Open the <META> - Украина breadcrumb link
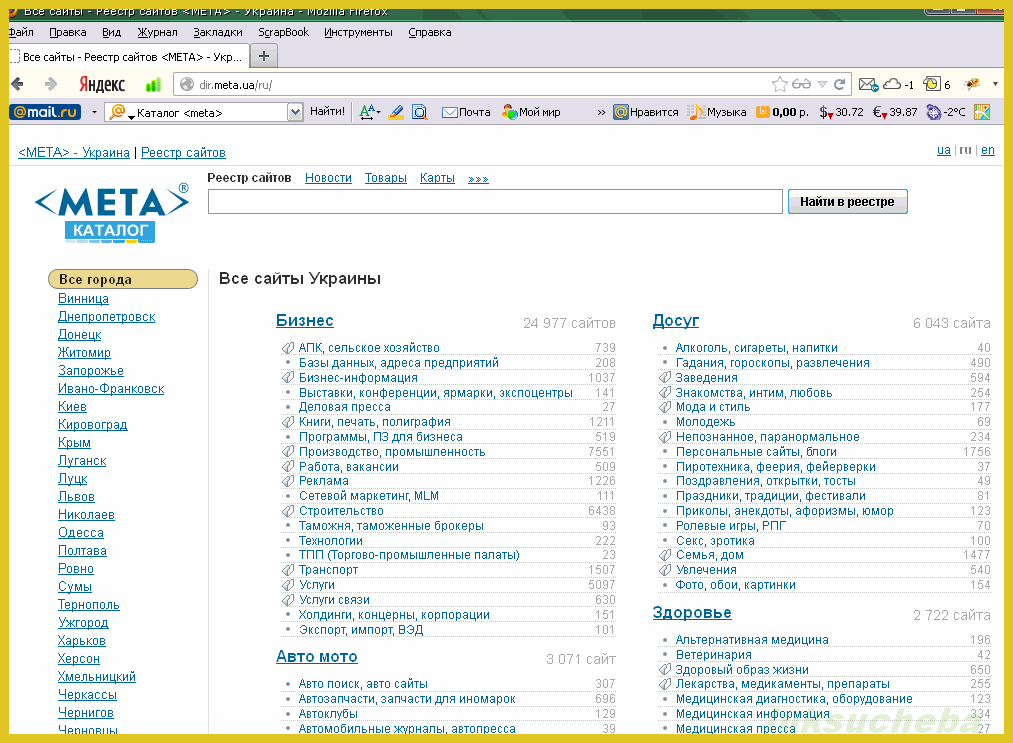1013x743 pixels. coord(74,152)
